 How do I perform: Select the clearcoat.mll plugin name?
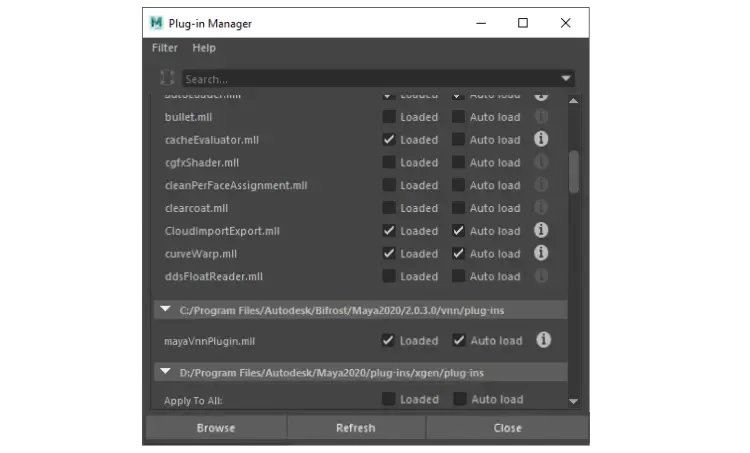click(x=197, y=208)
